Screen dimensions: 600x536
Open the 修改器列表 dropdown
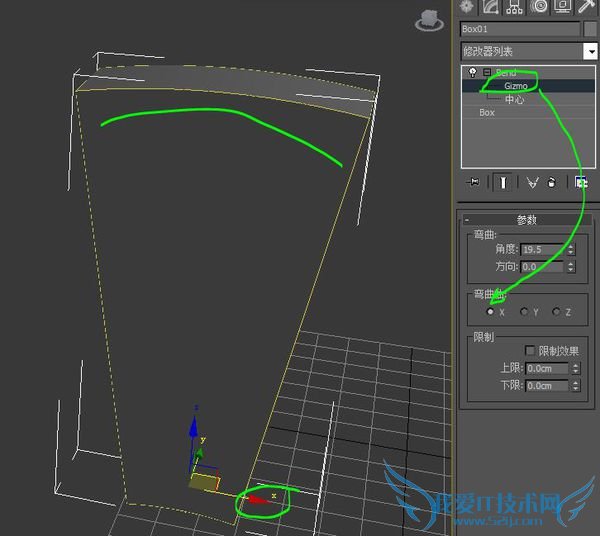(x=590, y=51)
